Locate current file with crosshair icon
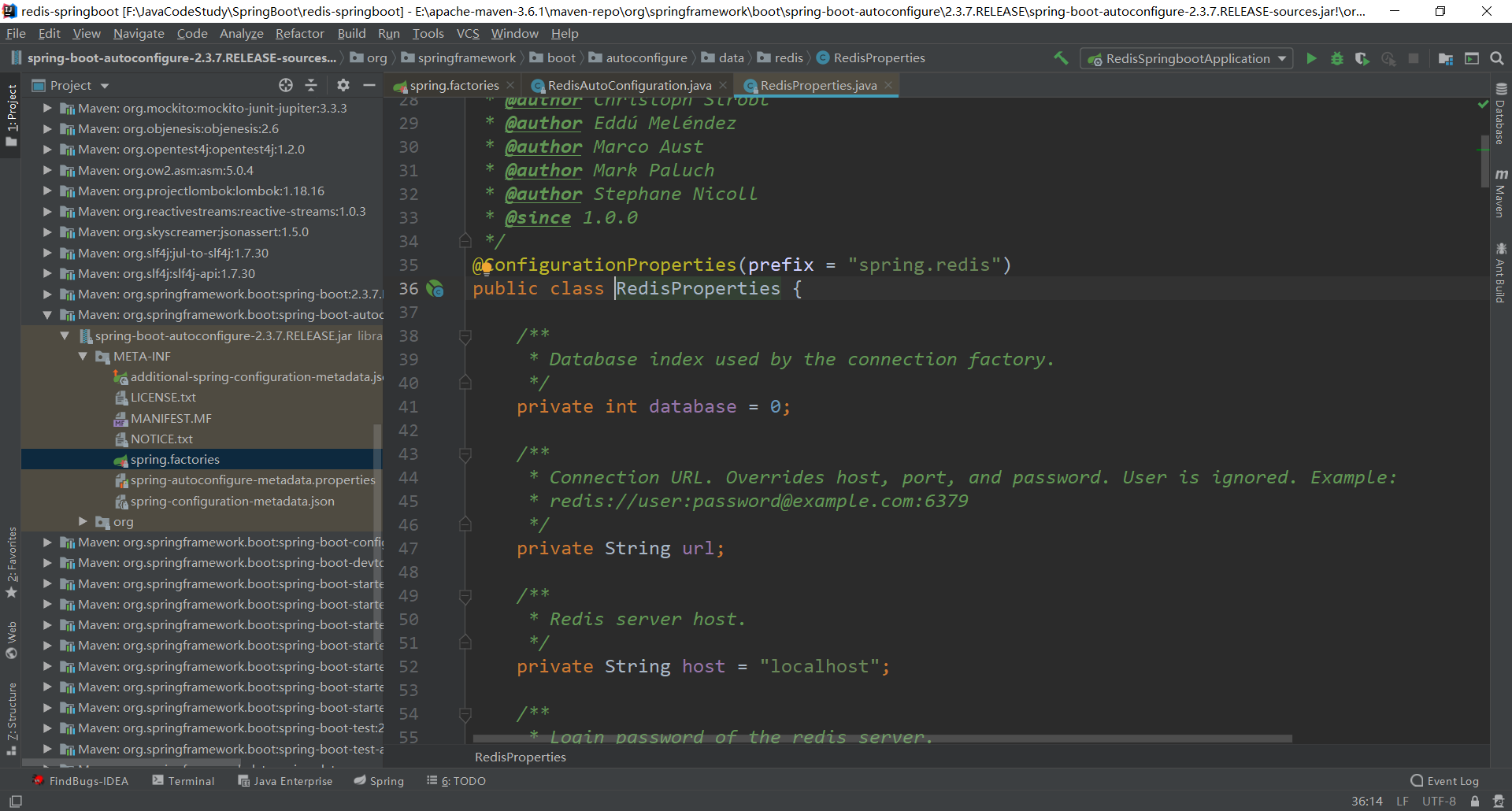Viewport: 1512px width, 811px height. (286, 85)
